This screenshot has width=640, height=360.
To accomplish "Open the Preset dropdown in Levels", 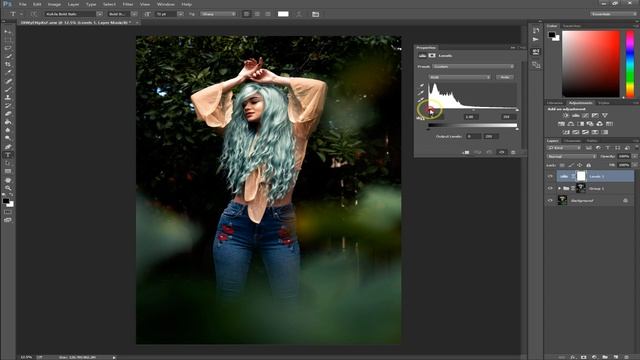I will [x=473, y=67].
